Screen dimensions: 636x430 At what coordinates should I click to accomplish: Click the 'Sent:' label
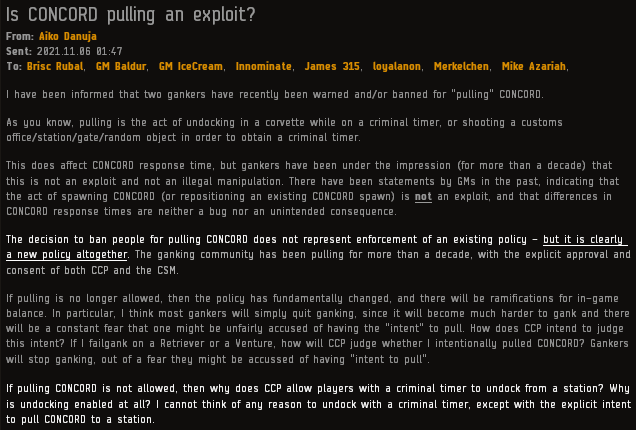(19, 52)
